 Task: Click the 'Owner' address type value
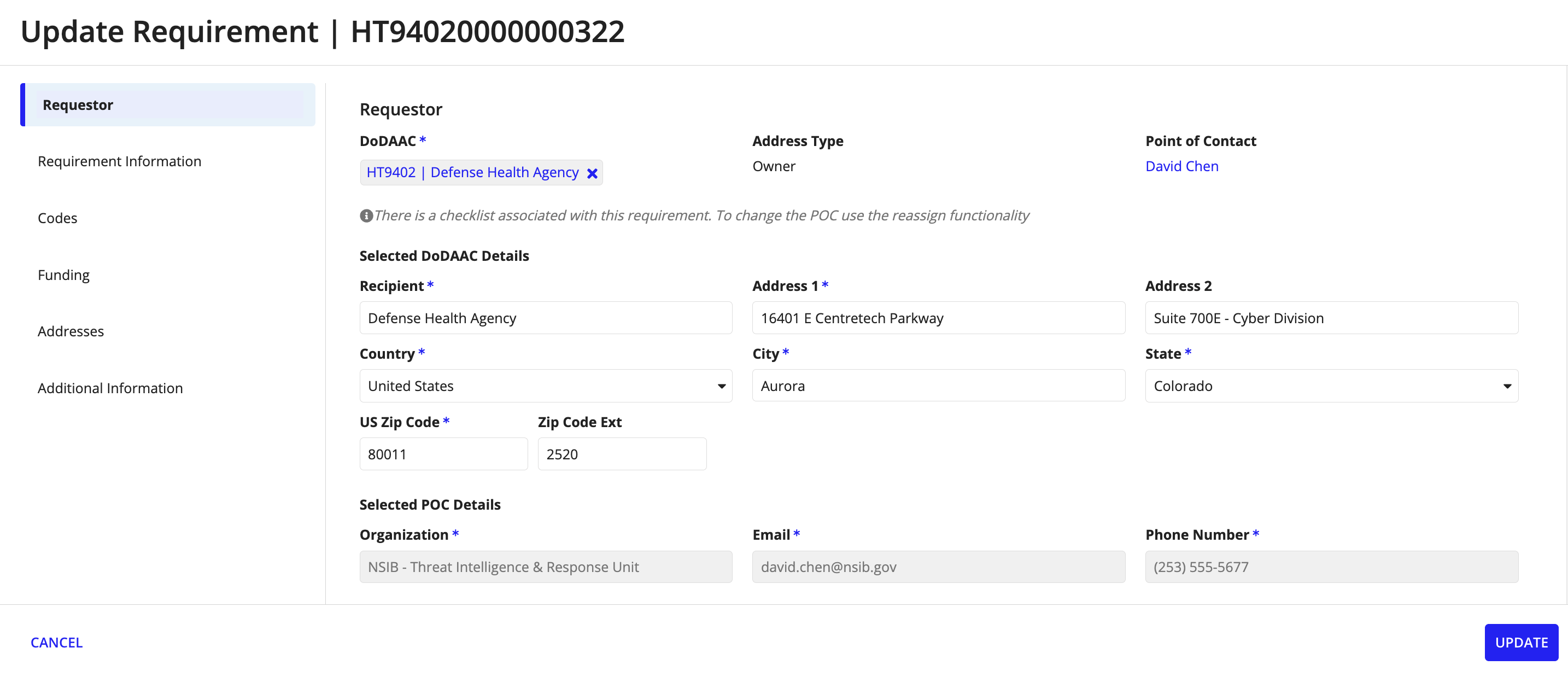pyautogui.click(x=774, y=166)
